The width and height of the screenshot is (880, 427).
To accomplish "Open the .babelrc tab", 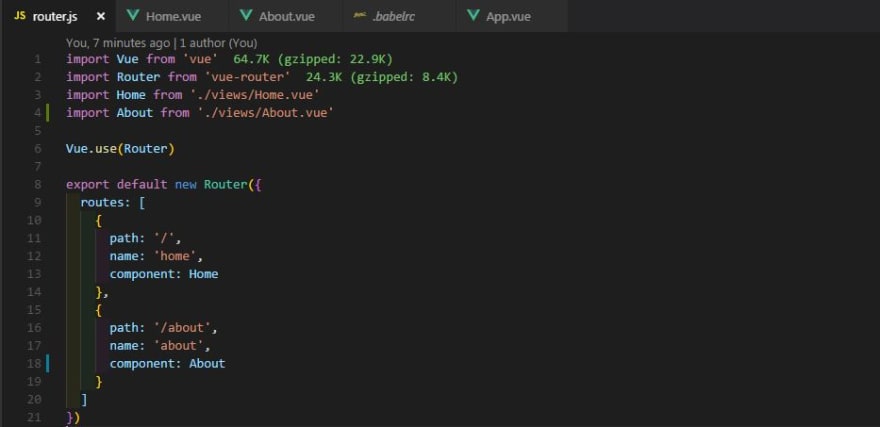I will (398, 16).
